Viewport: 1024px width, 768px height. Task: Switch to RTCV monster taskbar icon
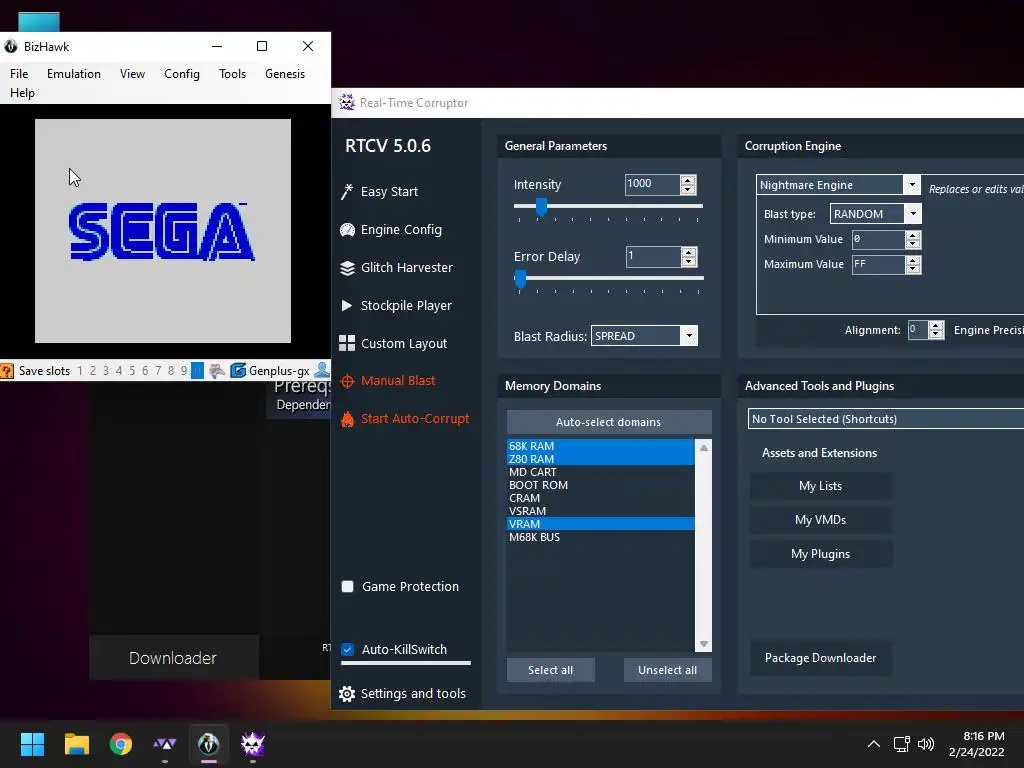tap(253, 744)
